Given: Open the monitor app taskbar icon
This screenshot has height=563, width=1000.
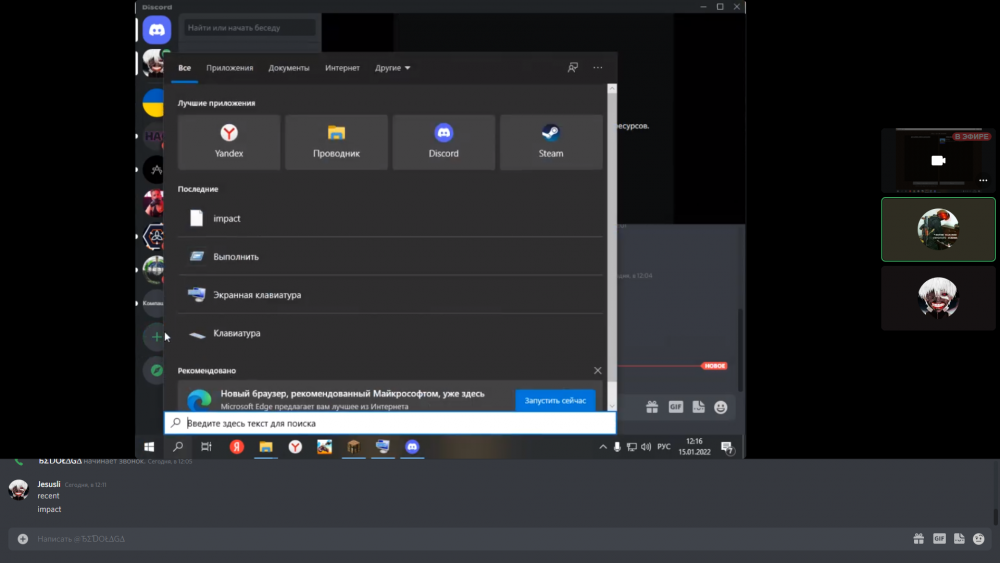Looking at the screenshot, I should (x=383, y=447).
